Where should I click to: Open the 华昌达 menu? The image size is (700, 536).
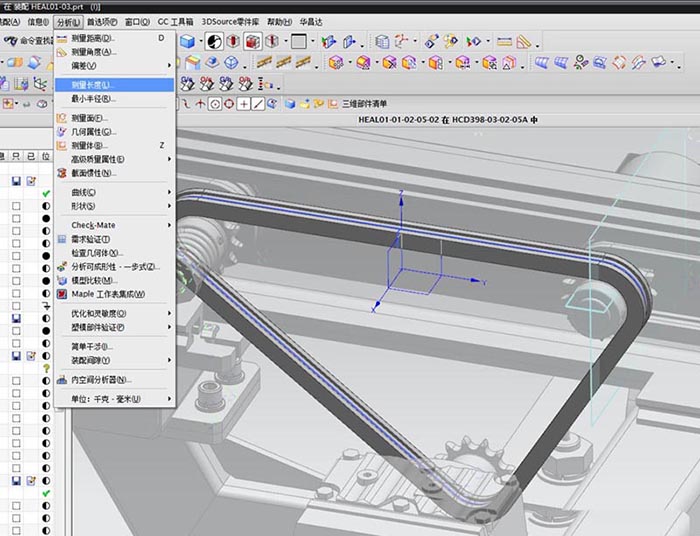click(311, 22)
